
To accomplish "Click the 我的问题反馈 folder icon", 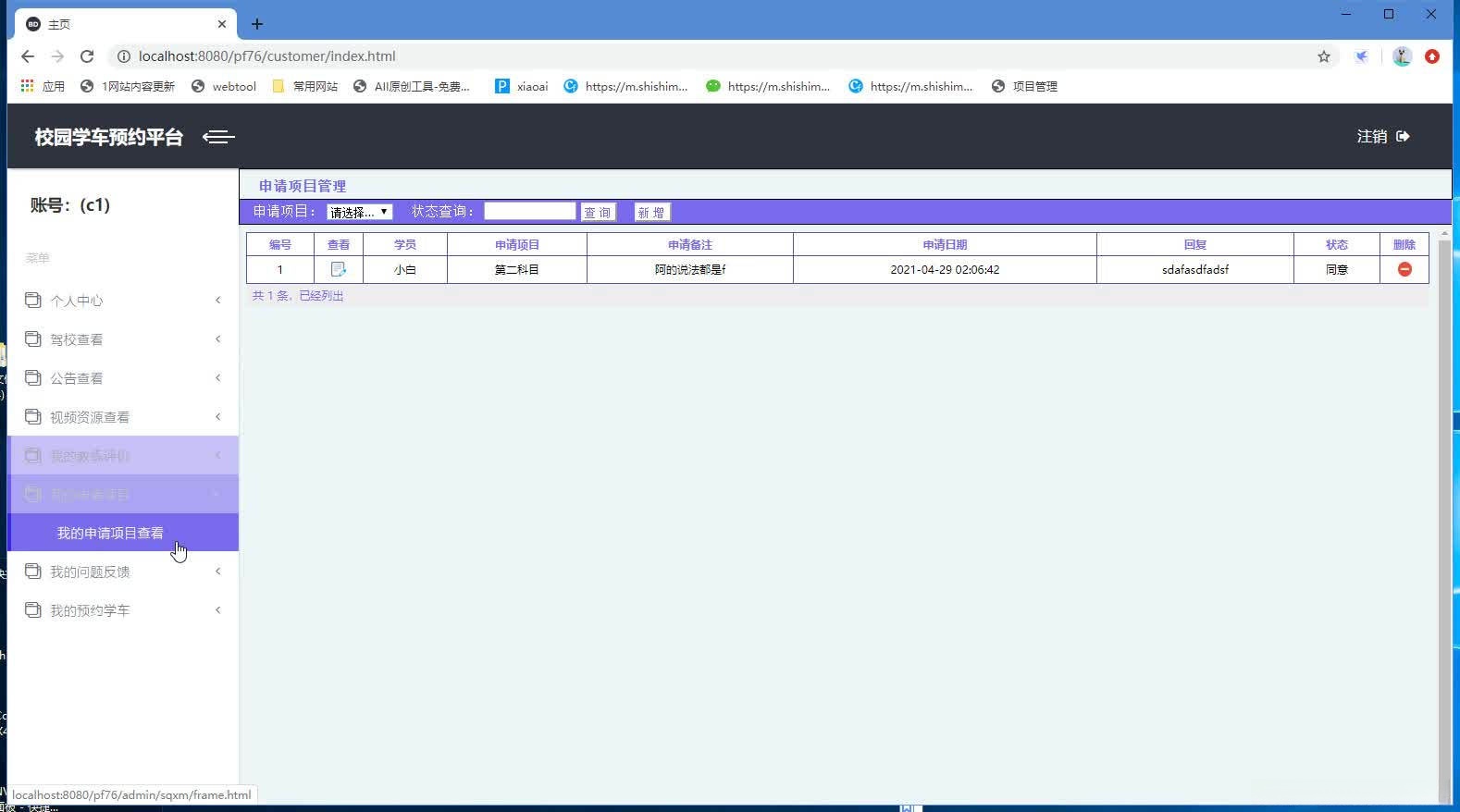I will (x=33, y=571).
